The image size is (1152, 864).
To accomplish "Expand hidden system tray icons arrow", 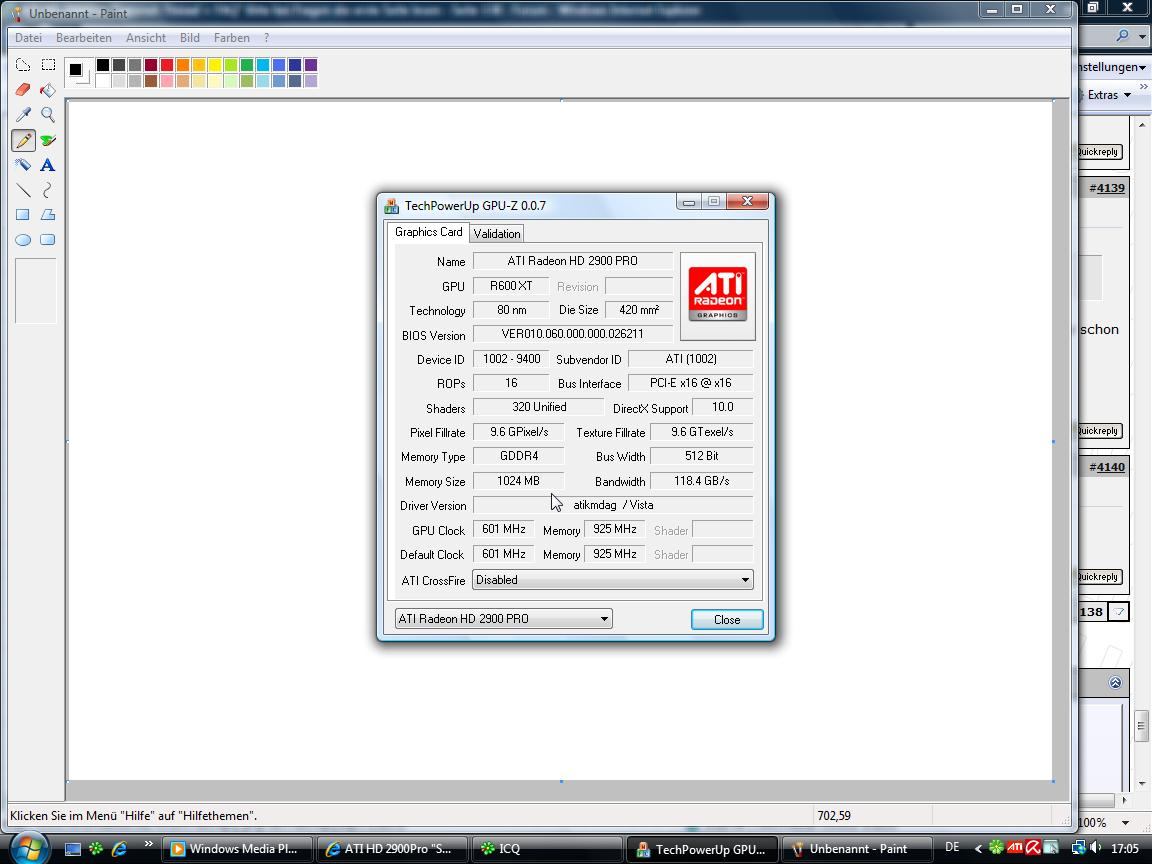I will (978, 849).
